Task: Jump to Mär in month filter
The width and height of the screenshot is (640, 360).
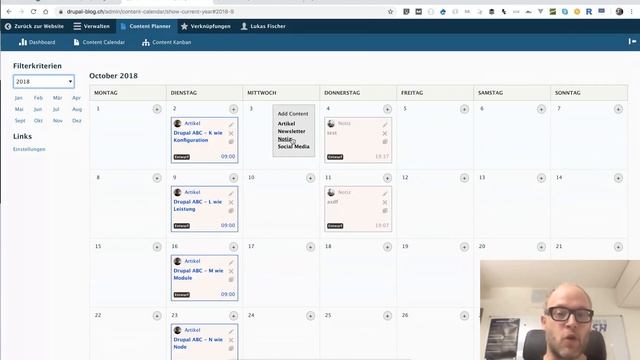Action: (x=58, y=98)
